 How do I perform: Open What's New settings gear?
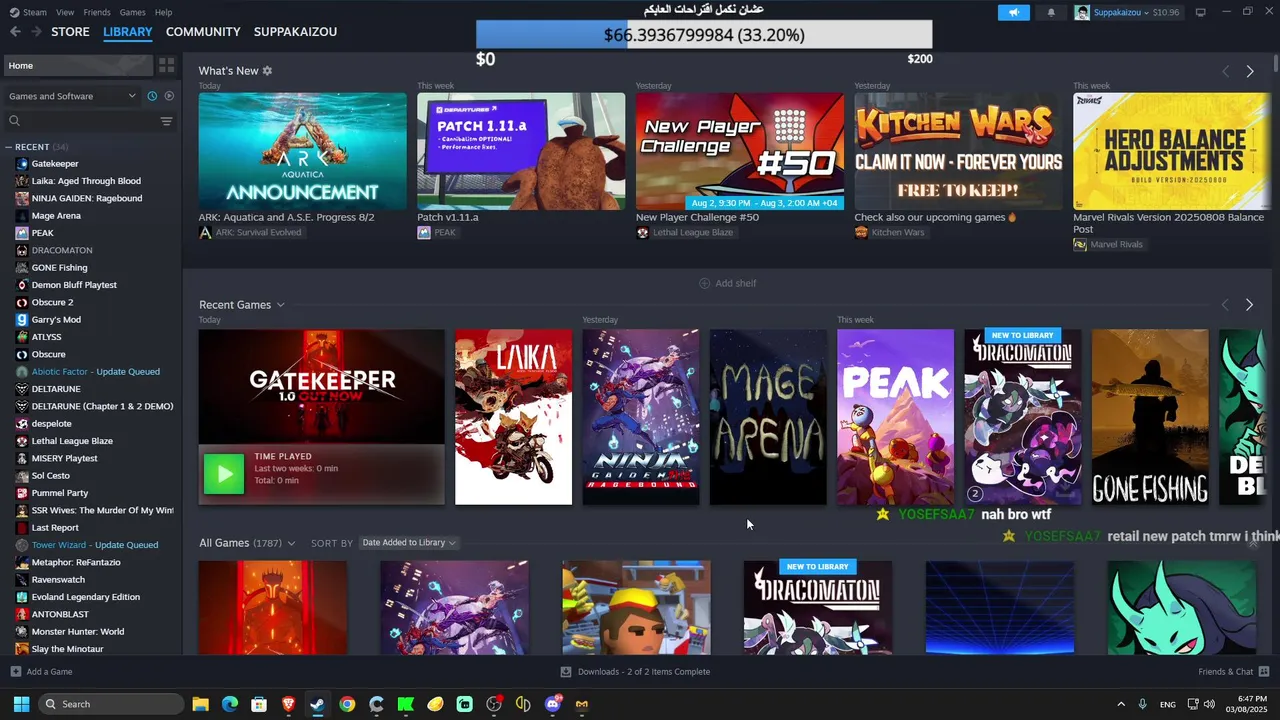click(x=267, y=71)
